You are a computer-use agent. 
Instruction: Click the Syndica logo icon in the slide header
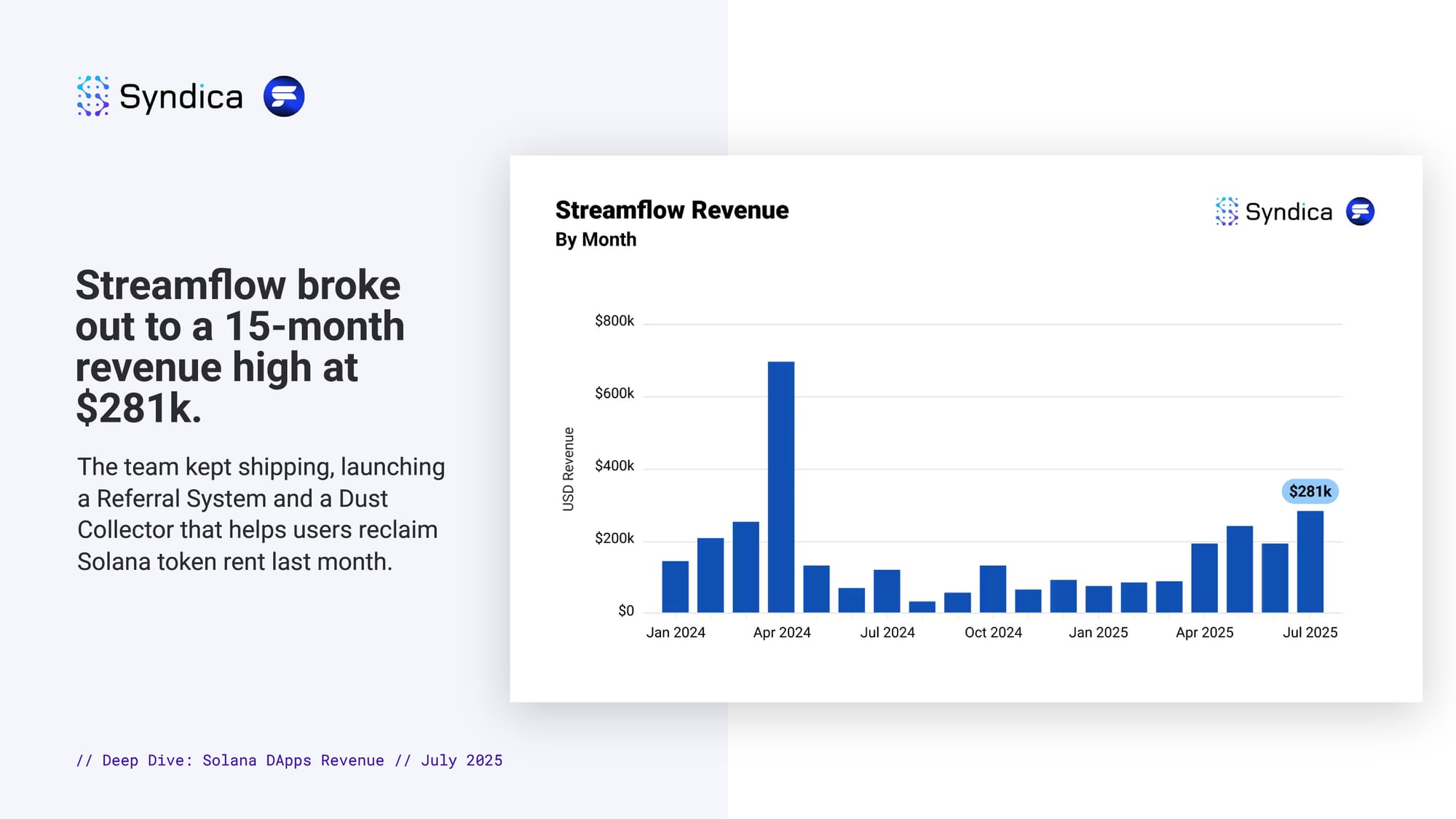tap(93, 96)
